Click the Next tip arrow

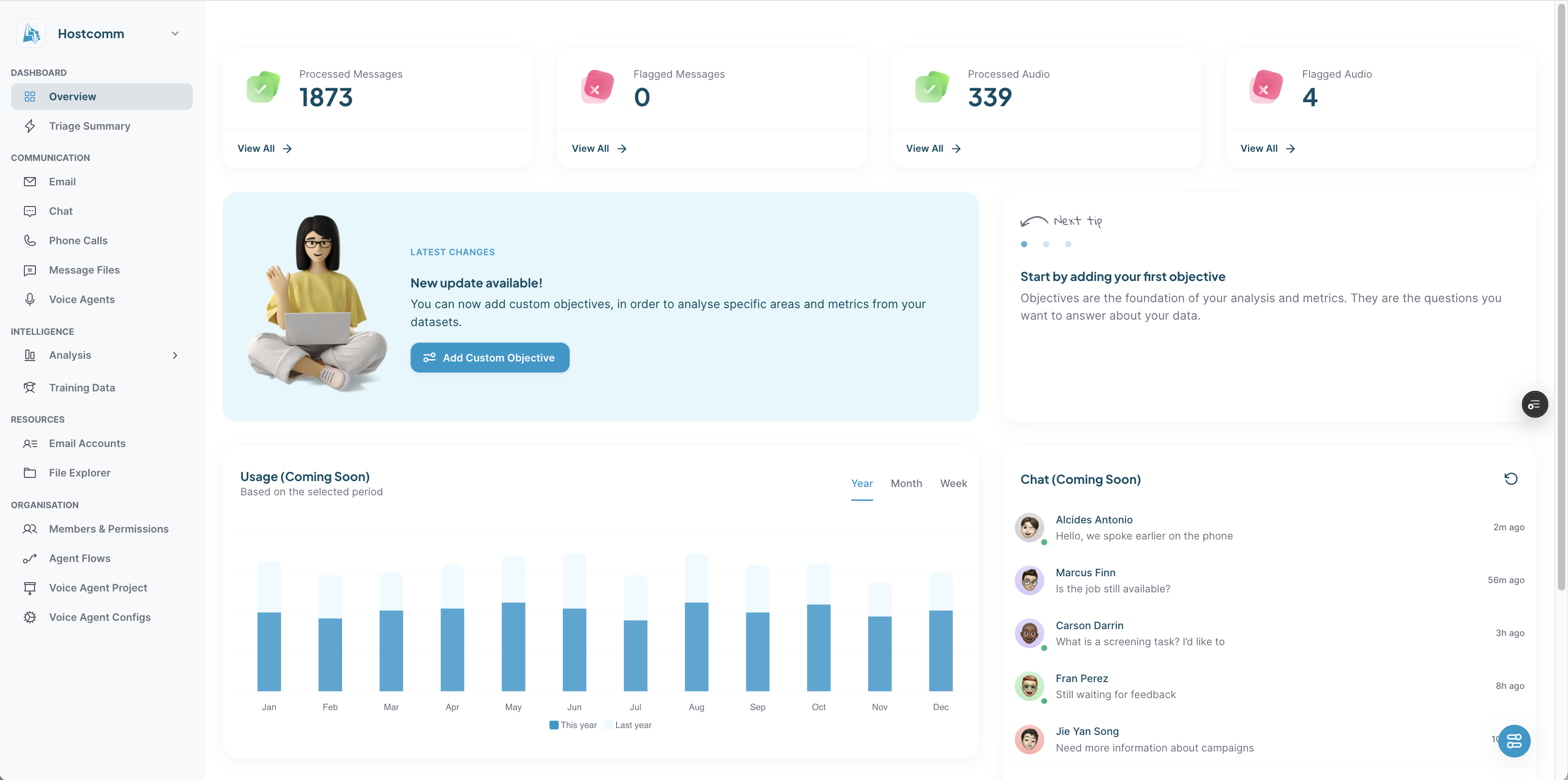click(1033, 221)
